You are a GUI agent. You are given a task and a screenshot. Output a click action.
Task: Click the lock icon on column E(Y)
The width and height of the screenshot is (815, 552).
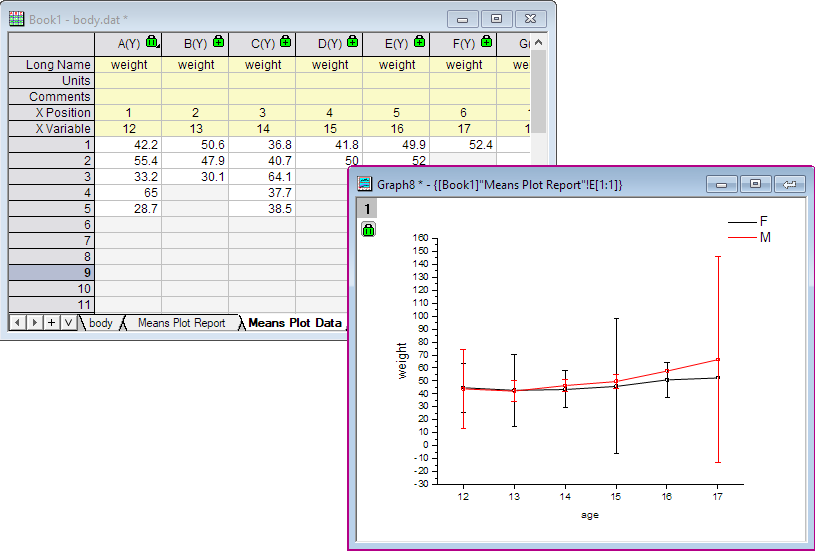point(420,42)
